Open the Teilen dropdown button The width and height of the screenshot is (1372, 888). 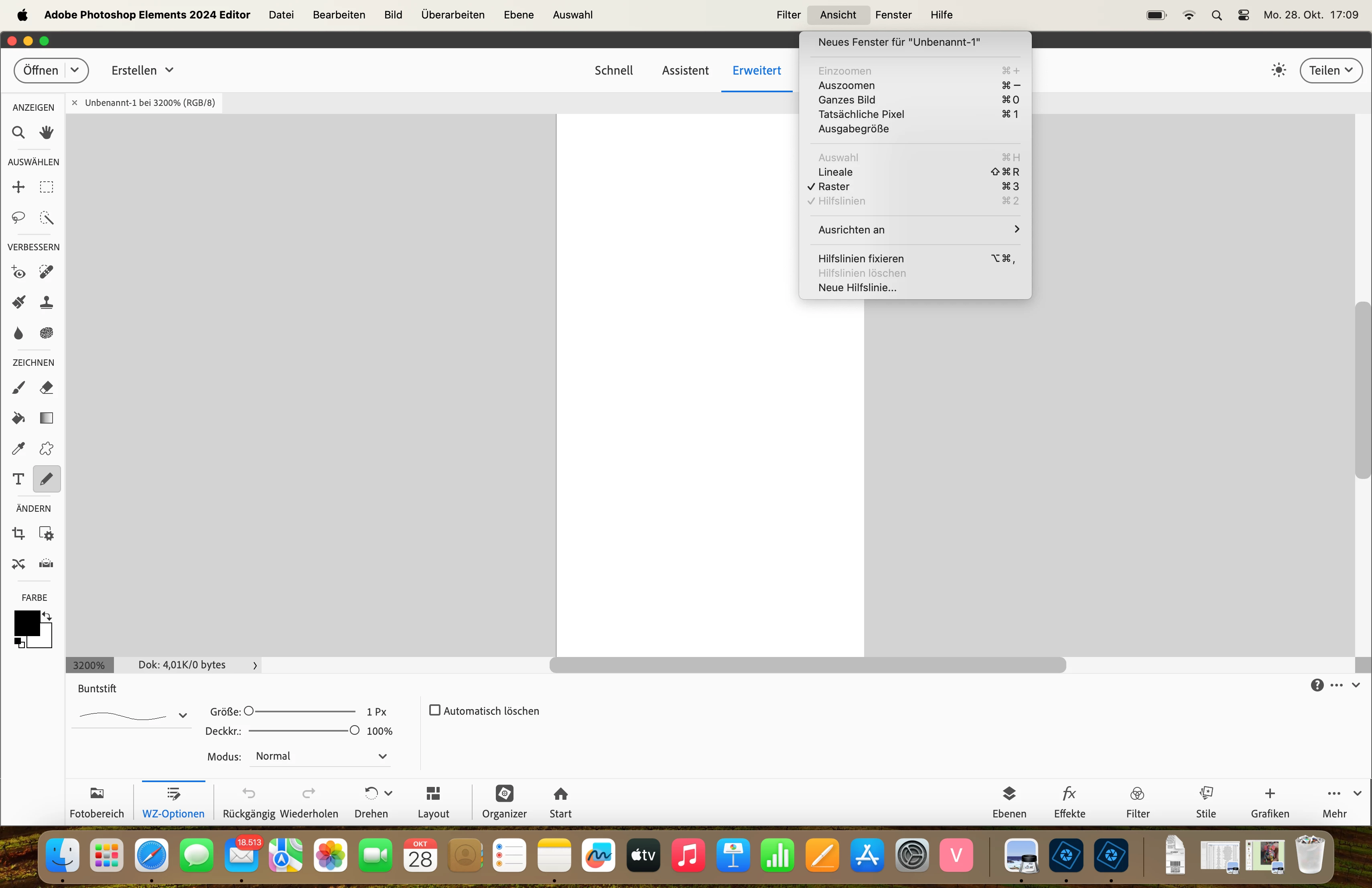[x=1331, y=70]
